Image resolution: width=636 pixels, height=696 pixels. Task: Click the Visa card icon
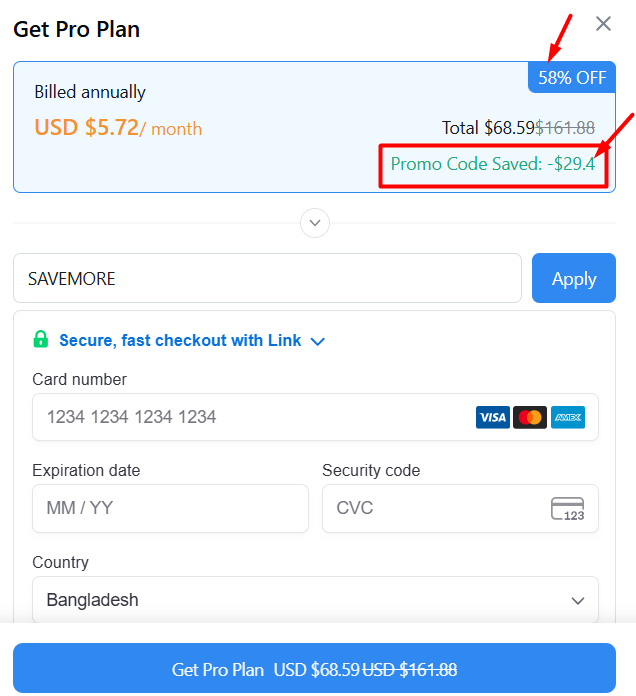click(492, 417)
